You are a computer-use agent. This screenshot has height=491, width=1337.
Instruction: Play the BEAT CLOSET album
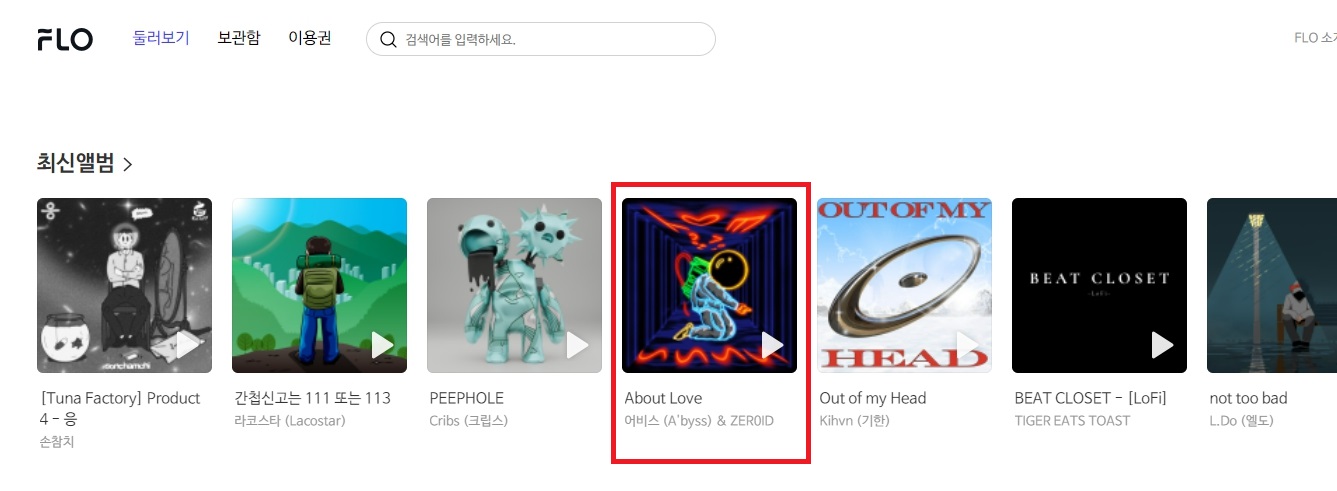coord(1162,345)
